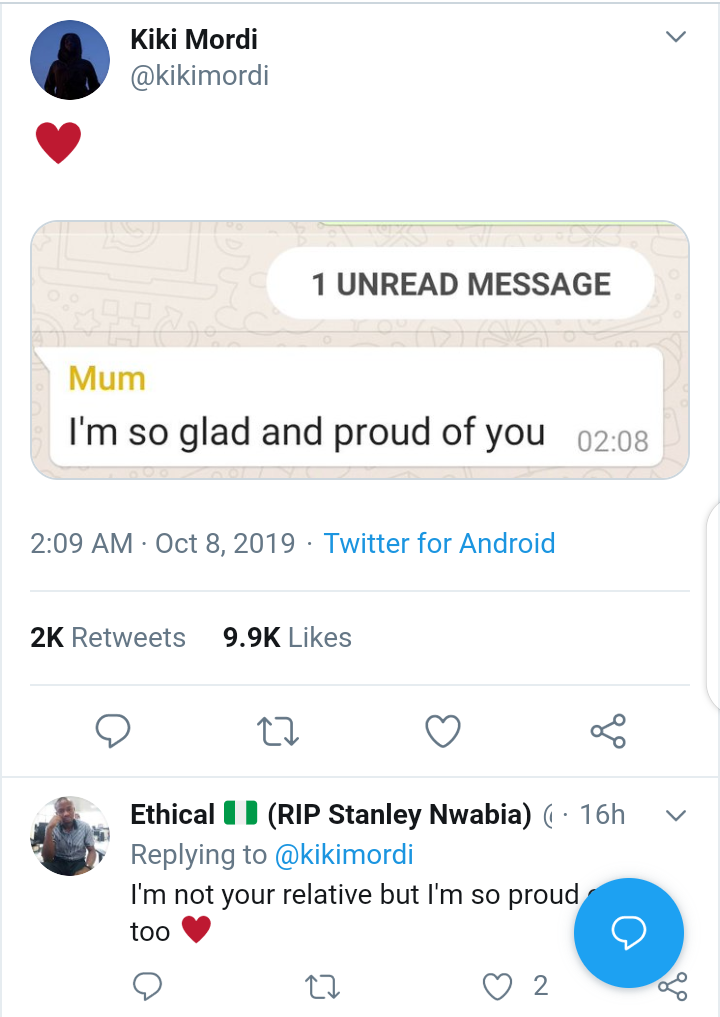Expand options chevron on Ethical's reply
Image resolution: width=720 pixels, height=1017 pixels.
(676, 815)
